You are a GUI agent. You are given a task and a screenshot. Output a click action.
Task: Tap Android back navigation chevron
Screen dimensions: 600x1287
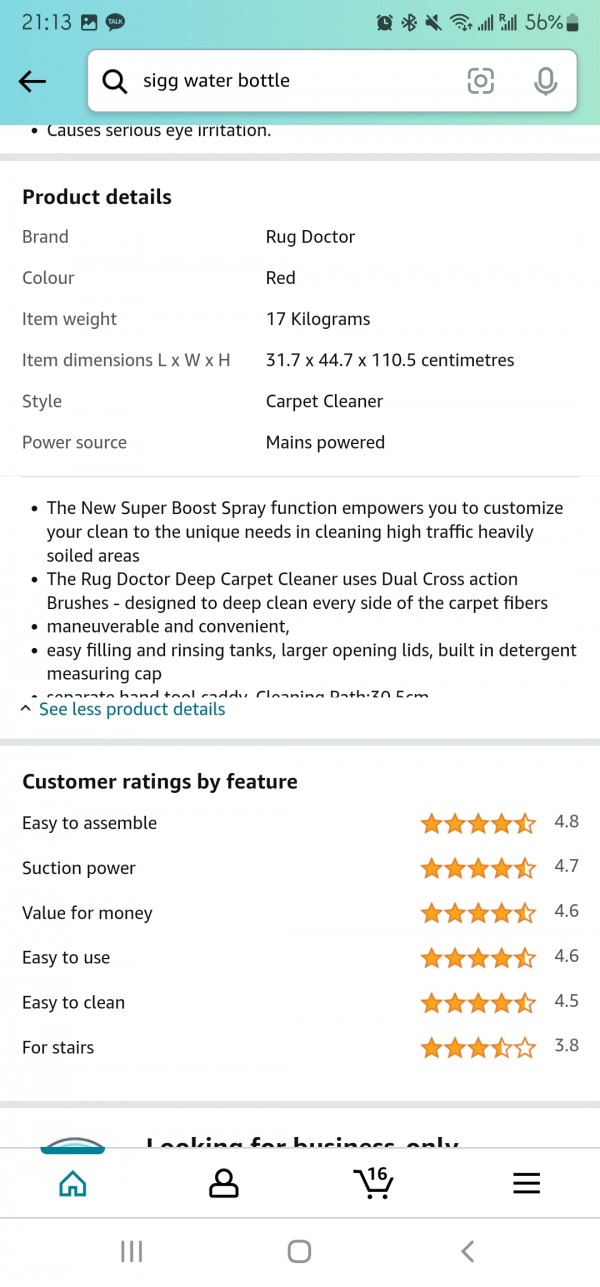[x=467, y=1251]
